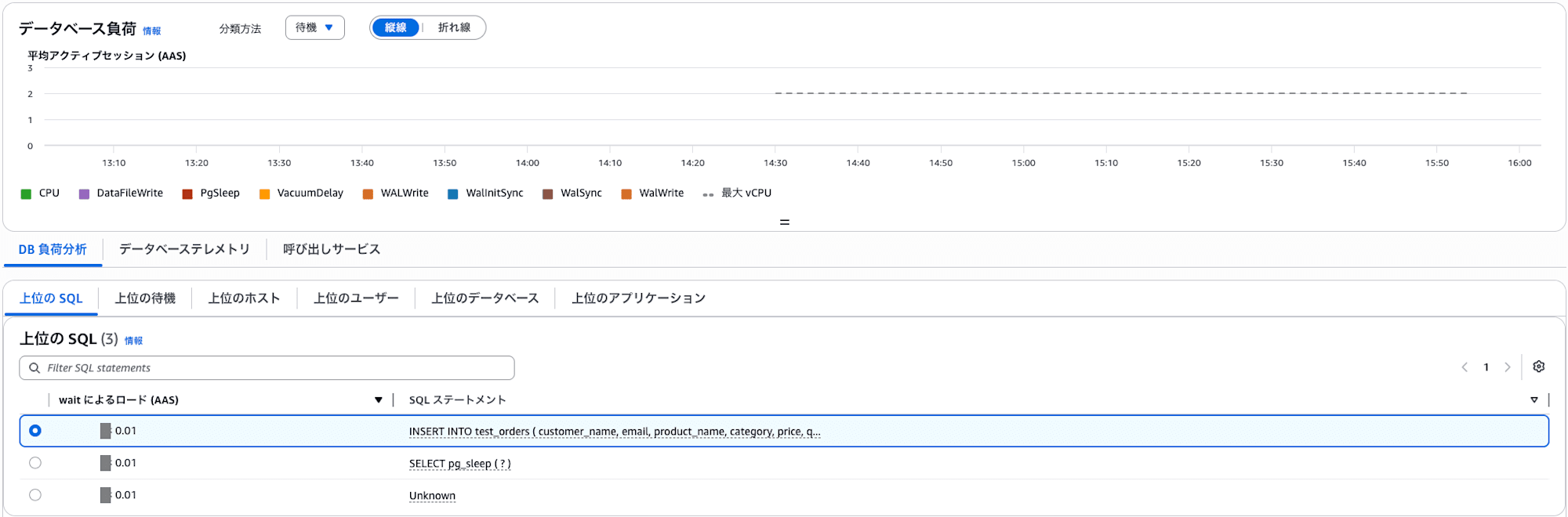1568x517 pixels.
Task: Click the 14:30 time axis label
Action: click(x=775, y=163)
